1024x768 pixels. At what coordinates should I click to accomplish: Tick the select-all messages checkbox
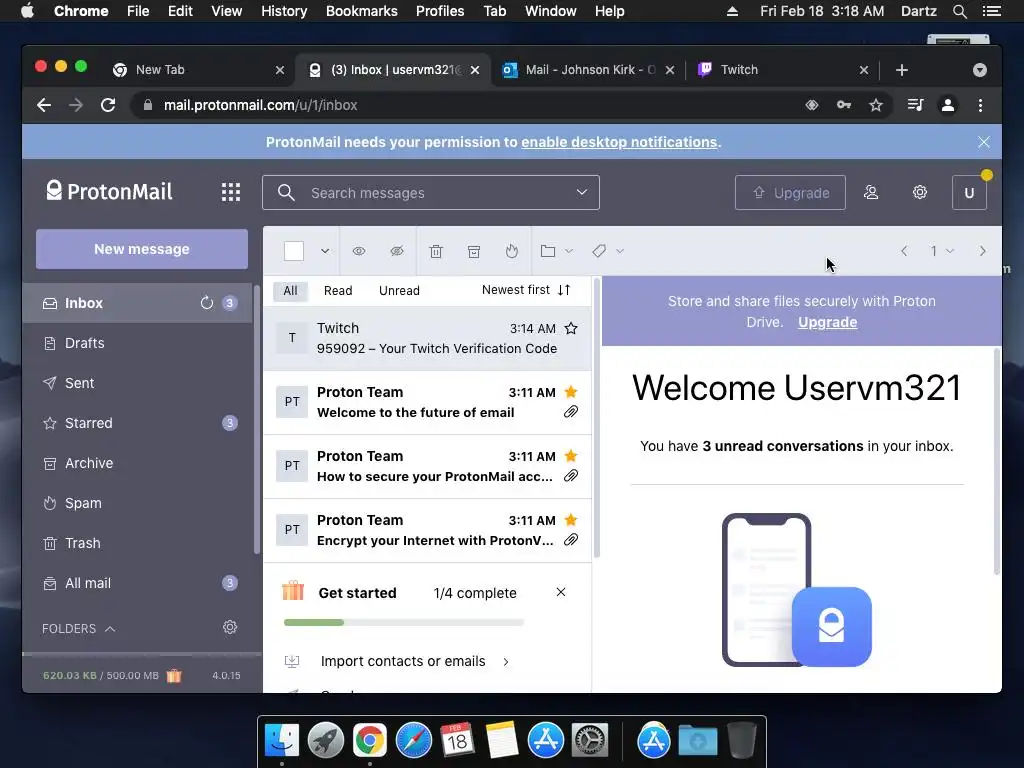(x=294, y=251)
